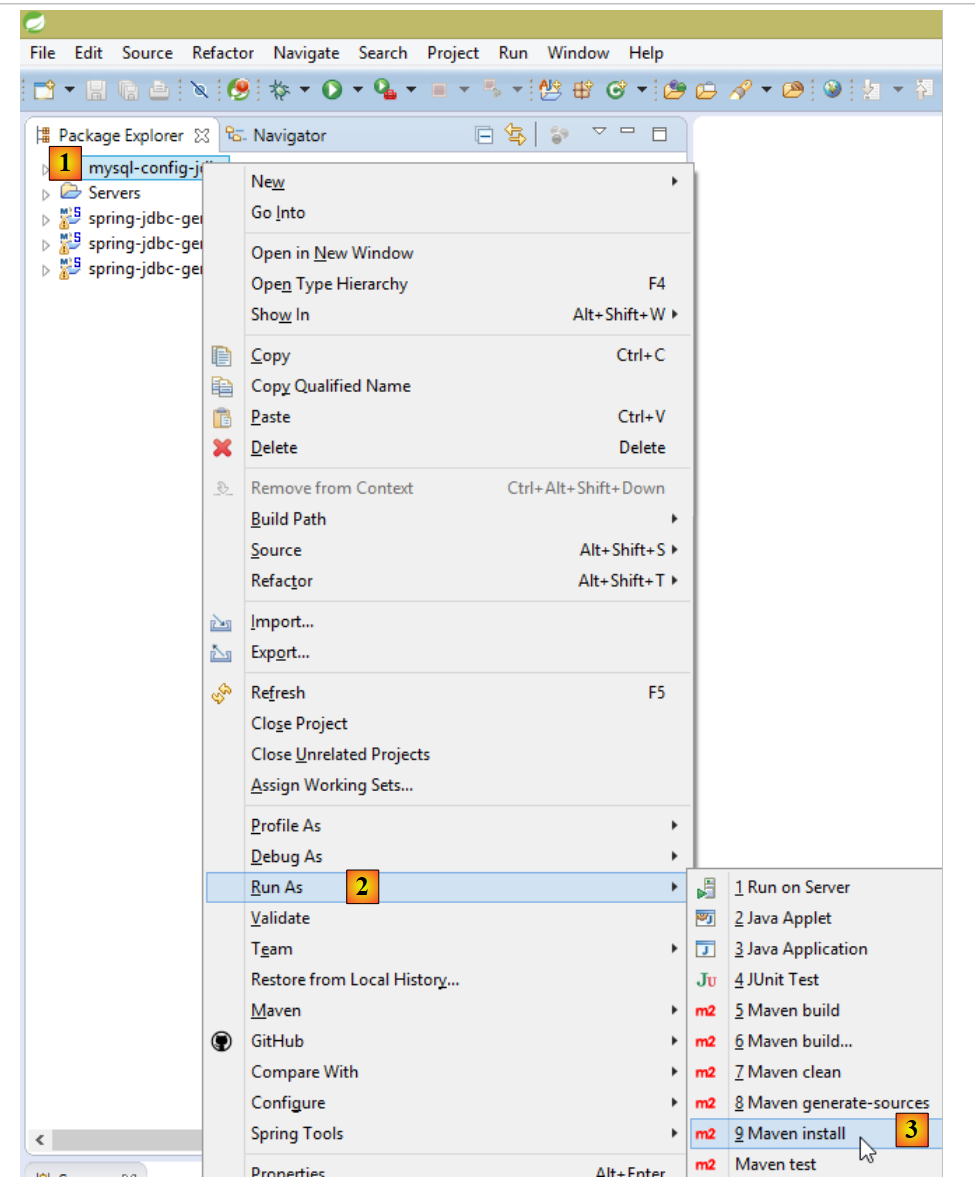Click the horizontal scrollbar left arrow

coord(39,1140)
